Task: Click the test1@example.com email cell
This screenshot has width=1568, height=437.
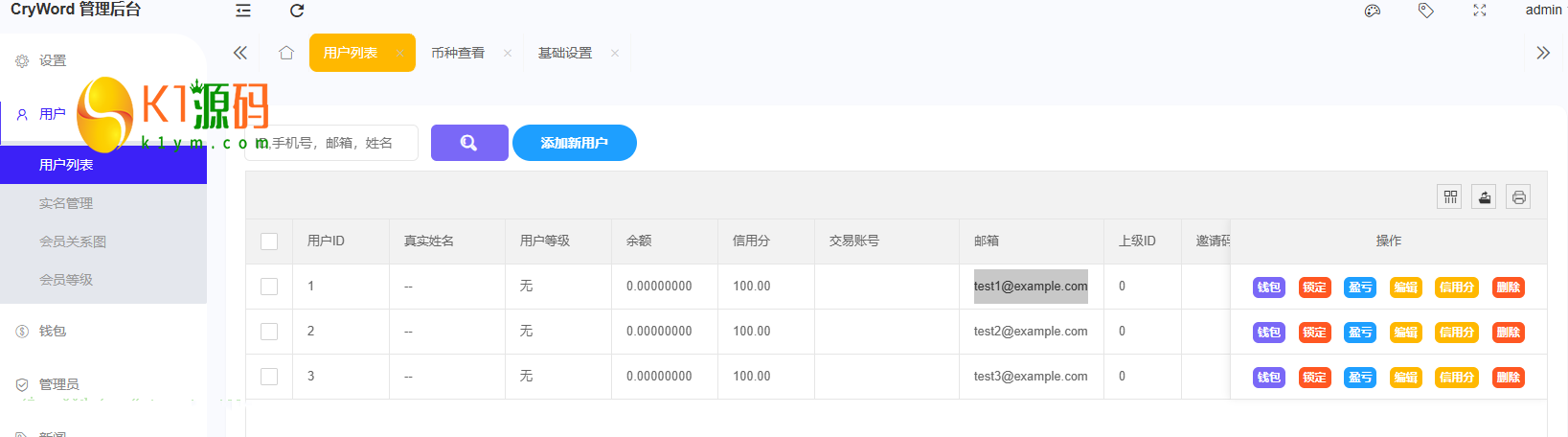Action: coord(1031,287)
